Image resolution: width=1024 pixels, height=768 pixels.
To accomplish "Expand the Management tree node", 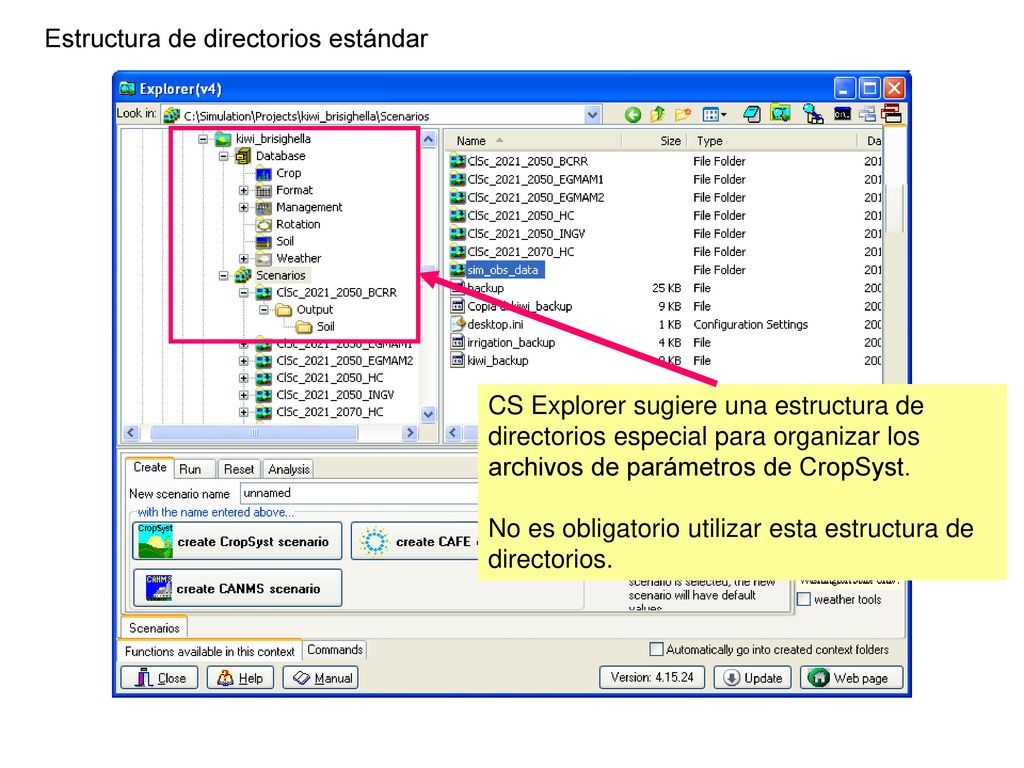I will (244, 208).
